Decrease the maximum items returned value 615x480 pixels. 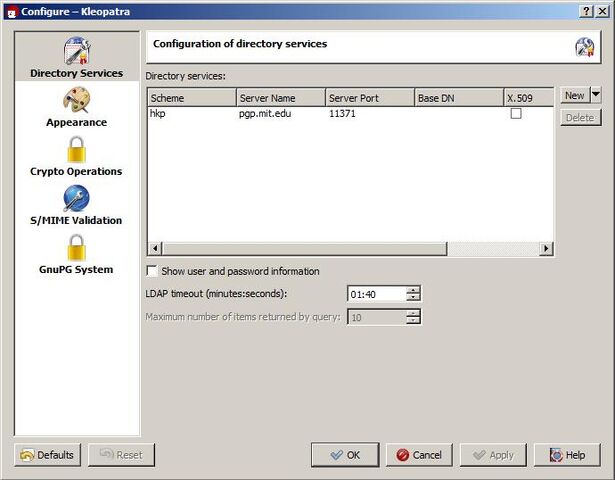point(413,321)
